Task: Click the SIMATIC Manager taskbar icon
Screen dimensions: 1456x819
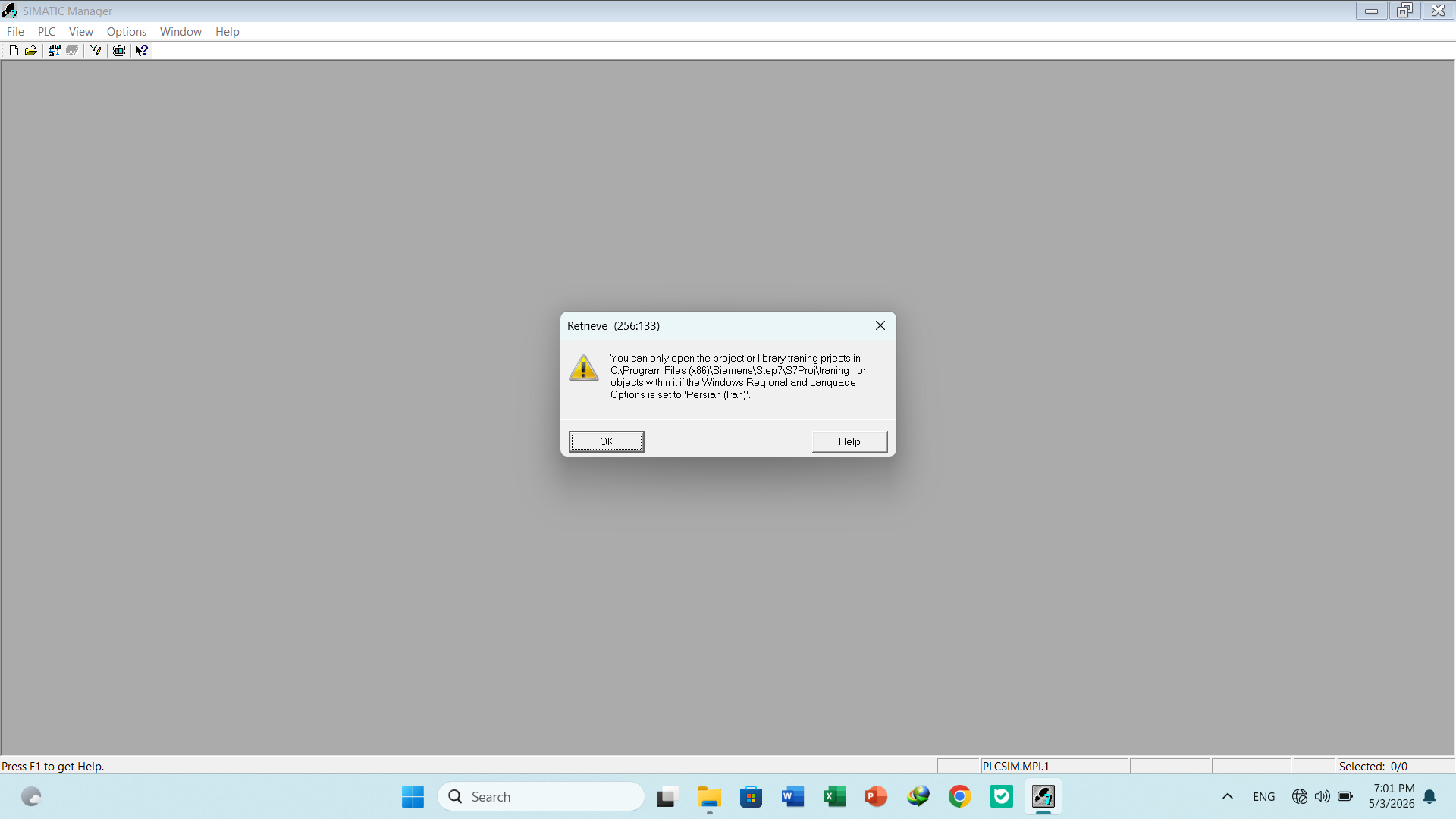Action: pos(1043,797)
